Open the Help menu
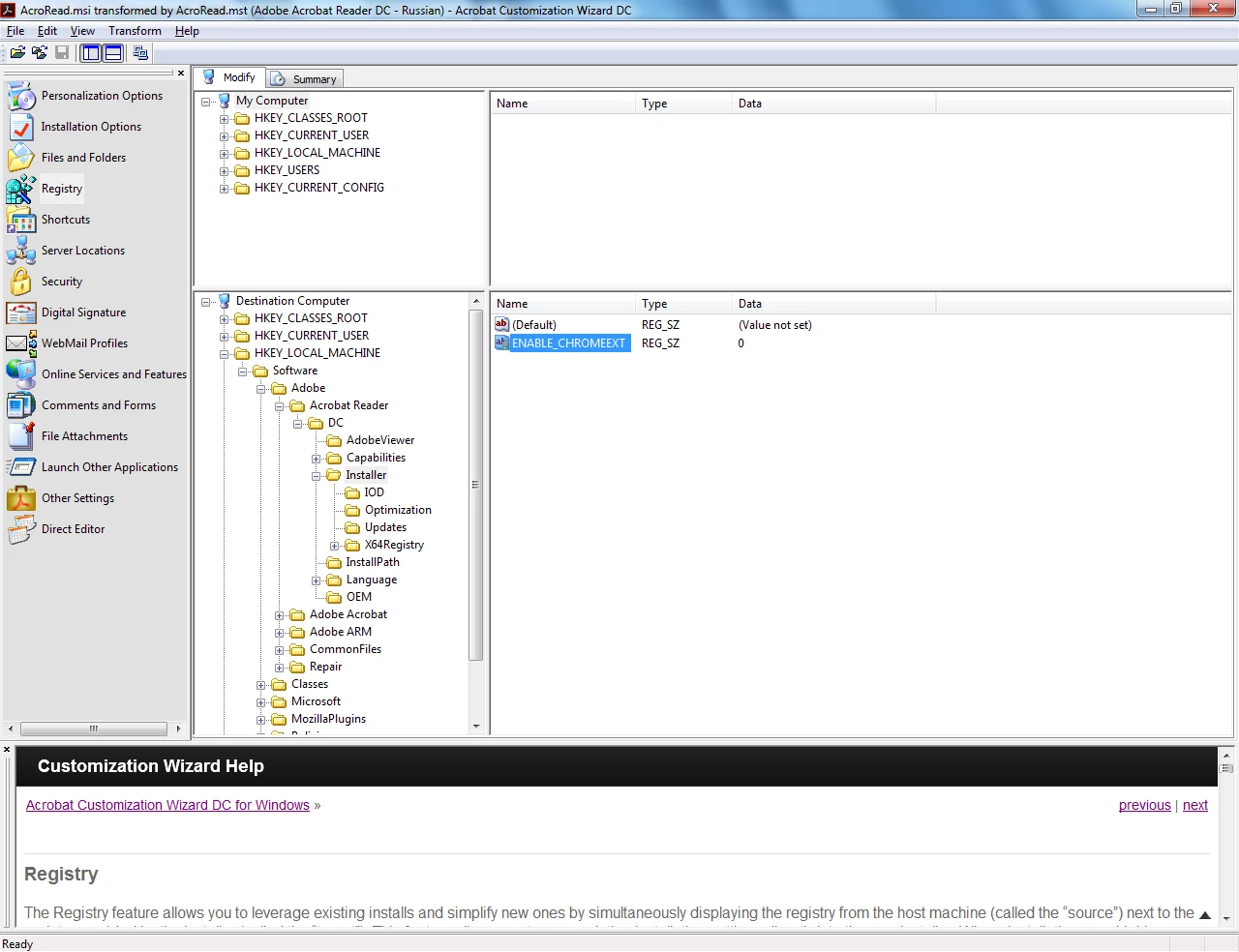The image size is (1239, 952). 187,31
